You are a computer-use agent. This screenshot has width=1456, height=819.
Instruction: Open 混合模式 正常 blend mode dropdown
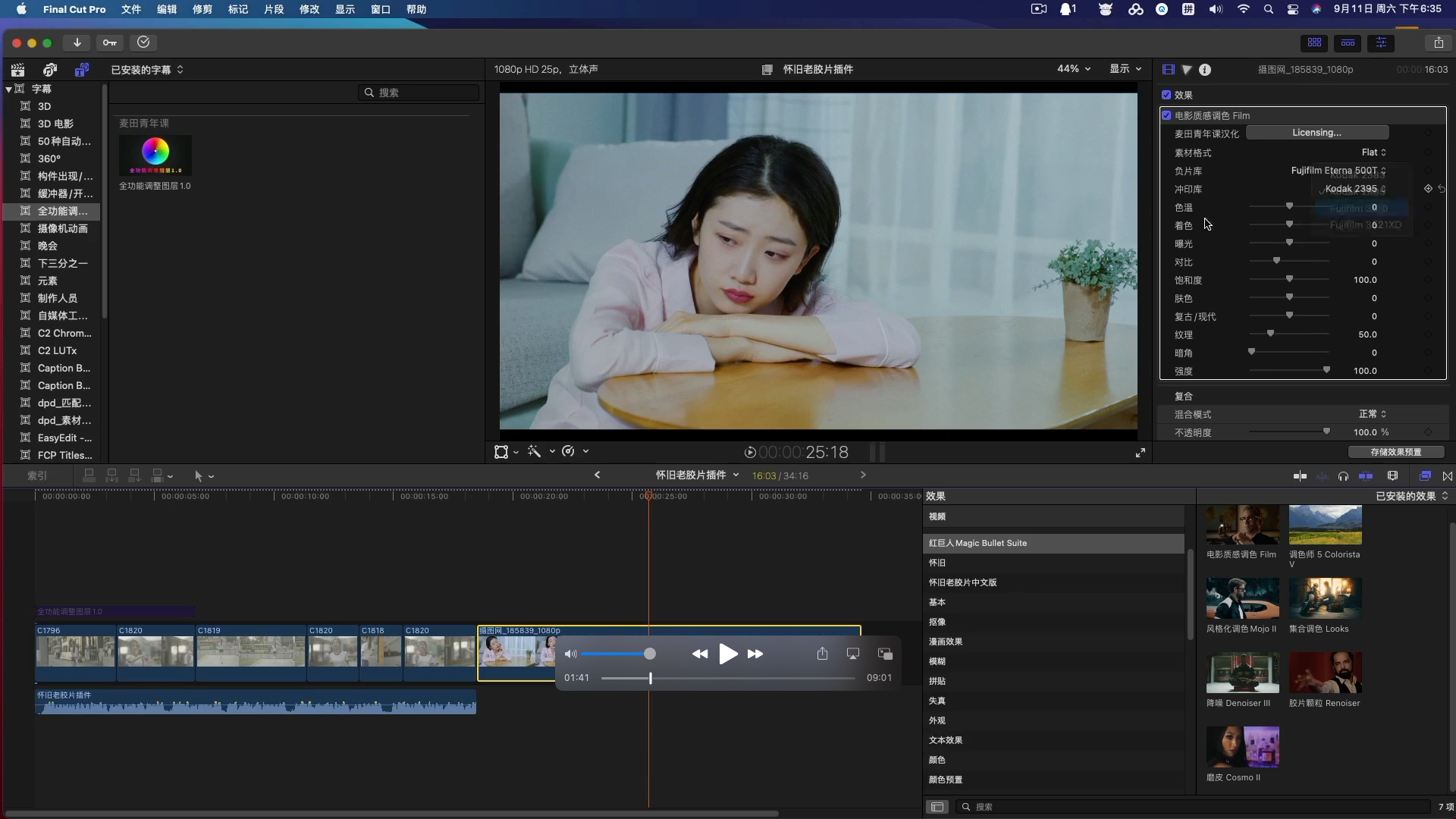click(1373, 414)
